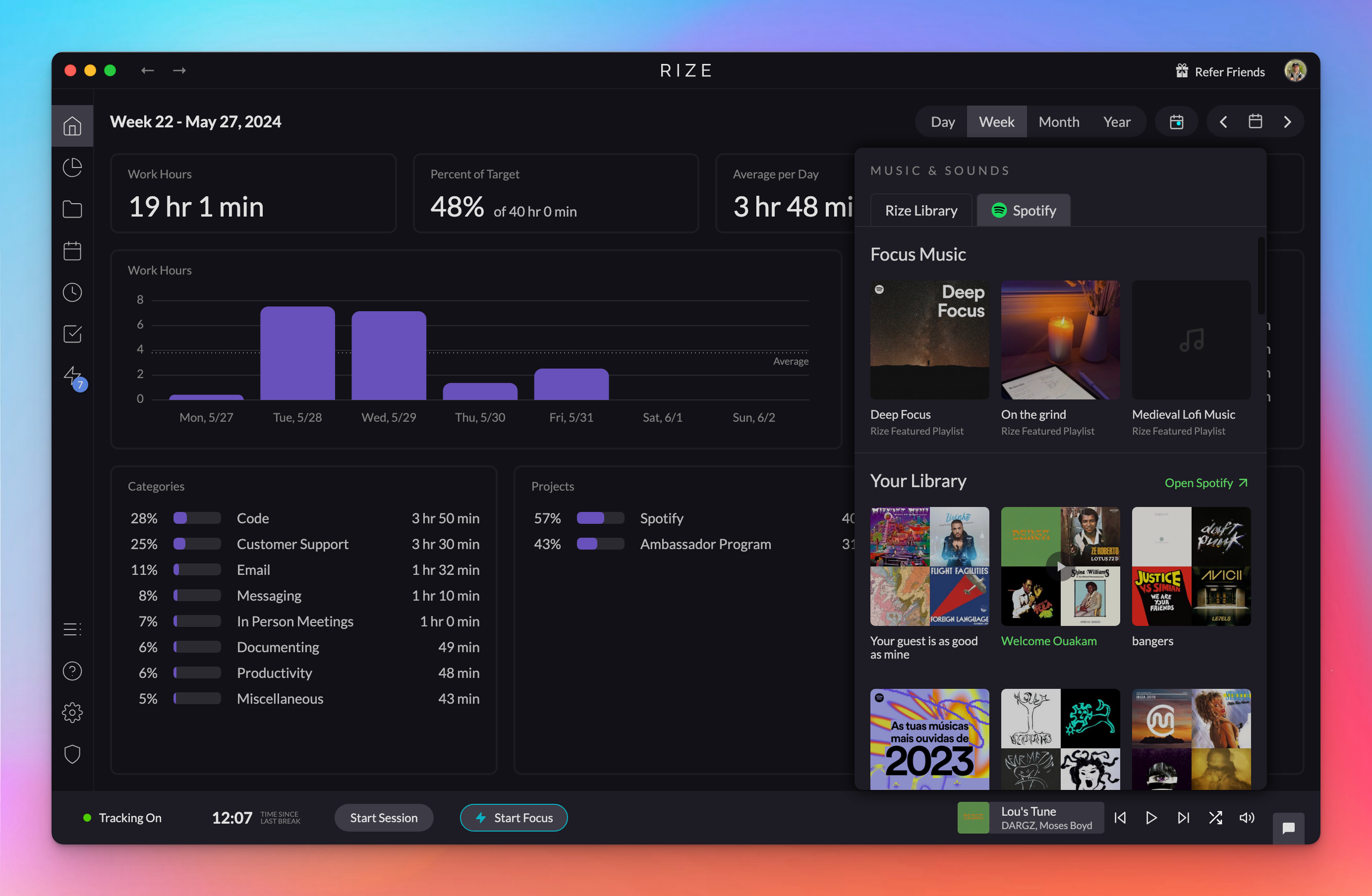Play the On the grind playlist thumbnail

(1060, 340)
